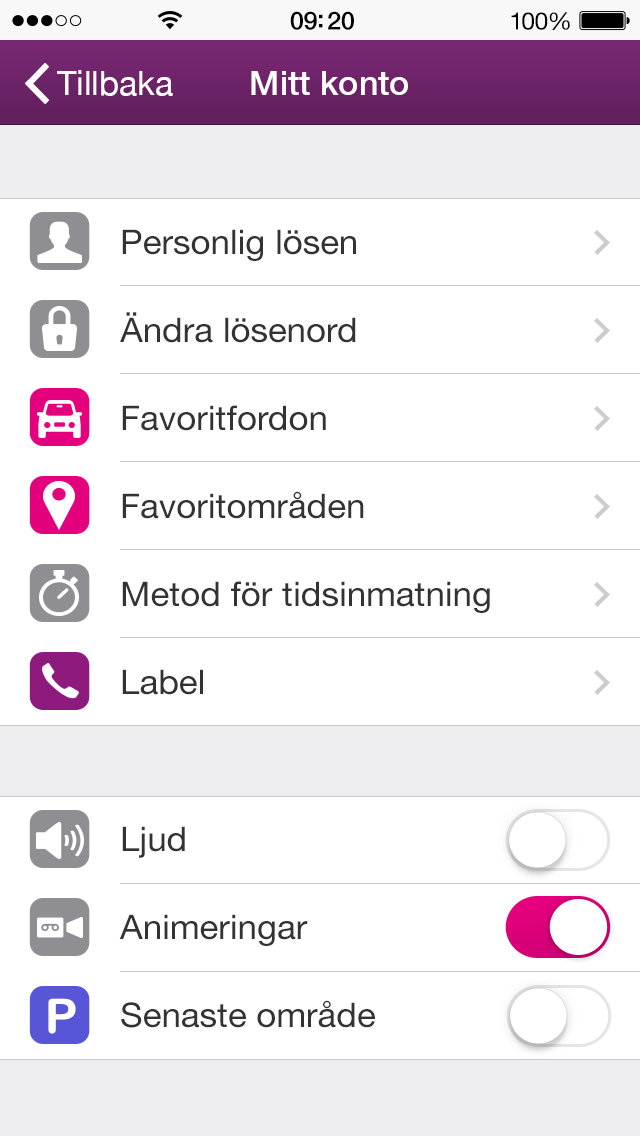
Task: Go back with the Tillbaka button
Action: (x=100, y=84)
